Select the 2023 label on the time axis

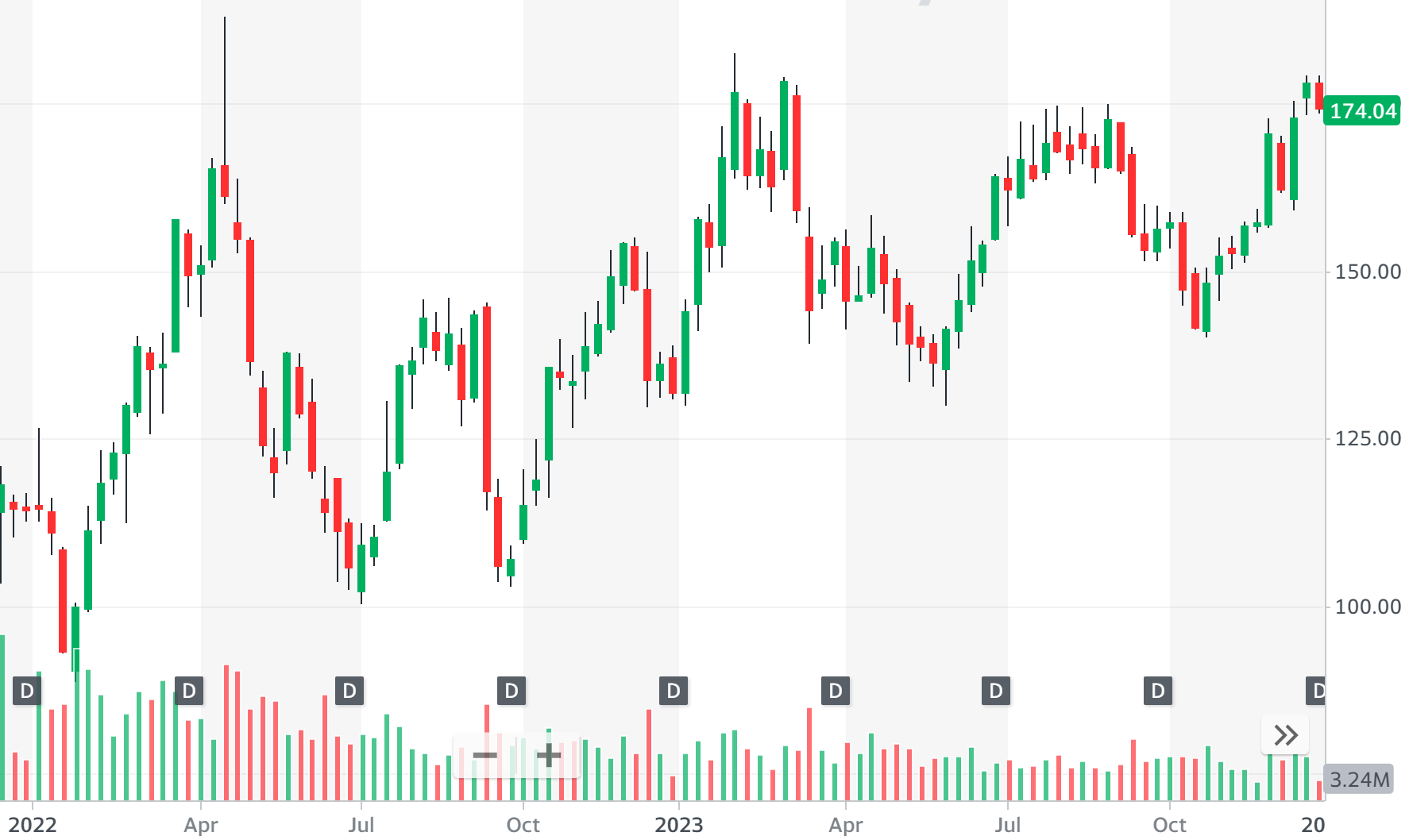click(x=679, y=826)
